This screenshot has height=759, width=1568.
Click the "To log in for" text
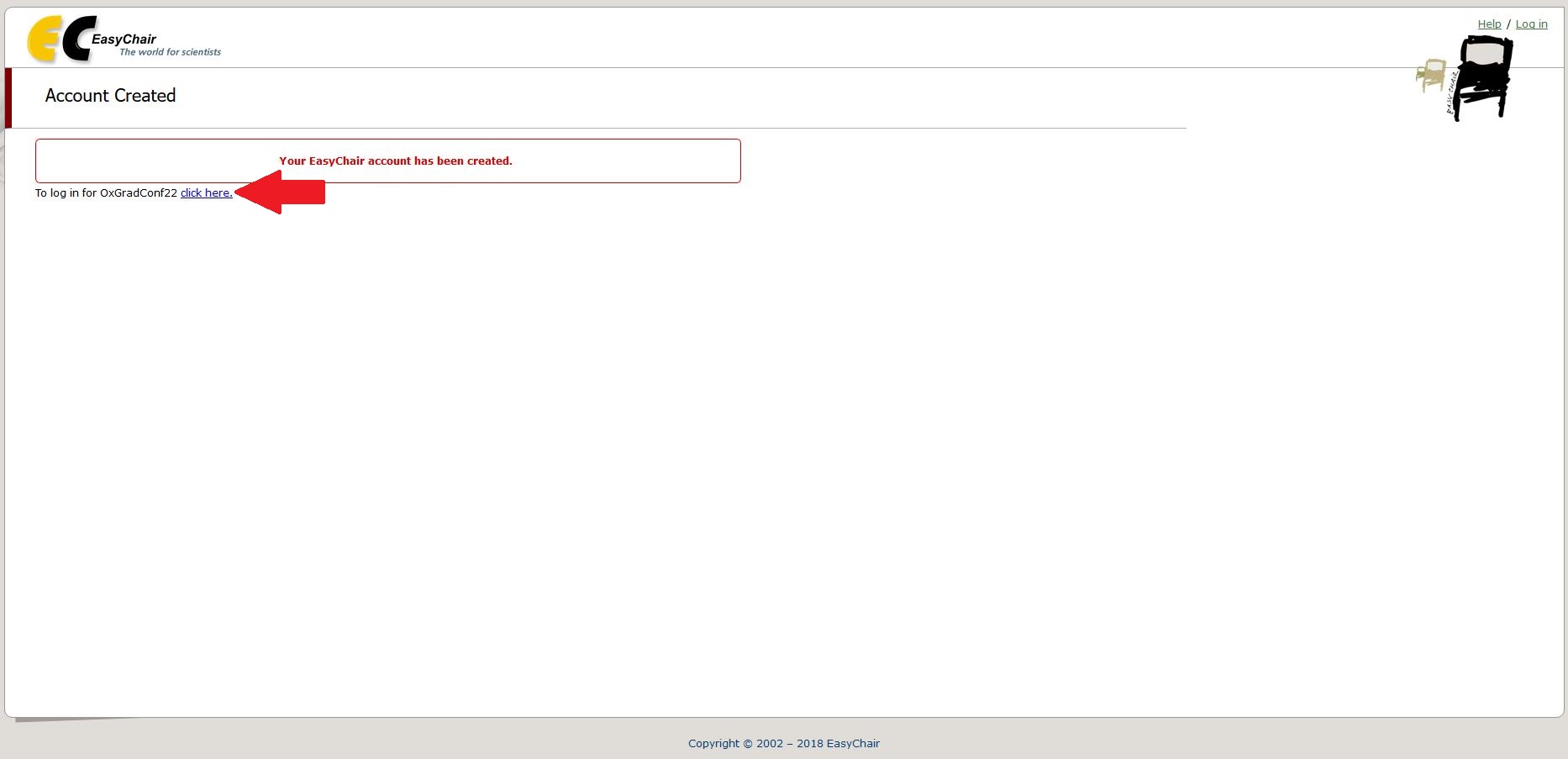point(66,193)
